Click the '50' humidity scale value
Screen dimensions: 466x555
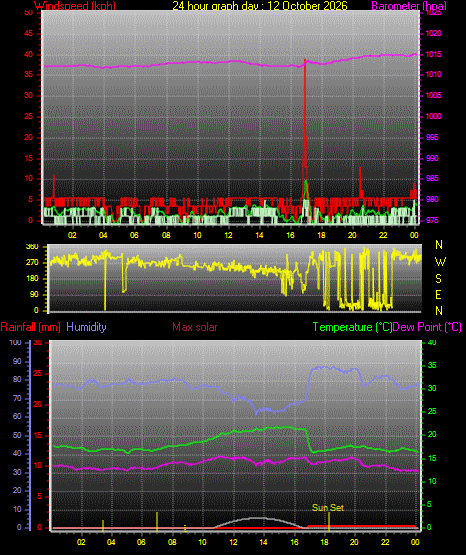(x=17, y=435)
